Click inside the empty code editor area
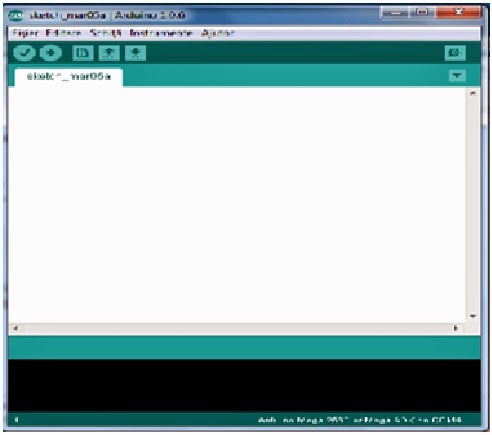Screen dimensions: 492x435 pyautogui.click(x=237, y=204)
